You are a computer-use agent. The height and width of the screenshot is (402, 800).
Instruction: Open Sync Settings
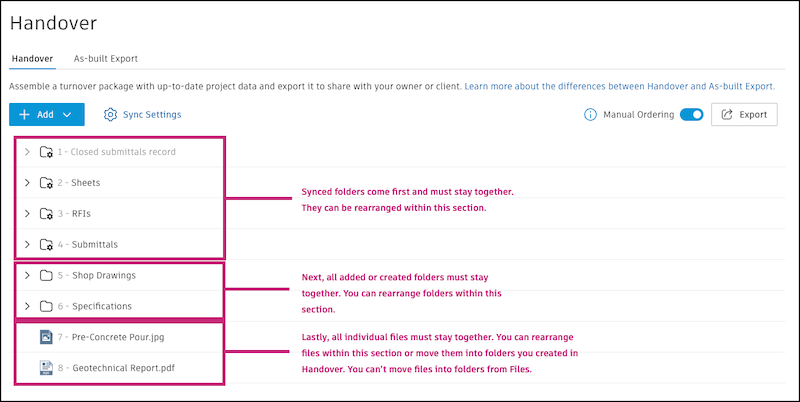click(143, 115)
